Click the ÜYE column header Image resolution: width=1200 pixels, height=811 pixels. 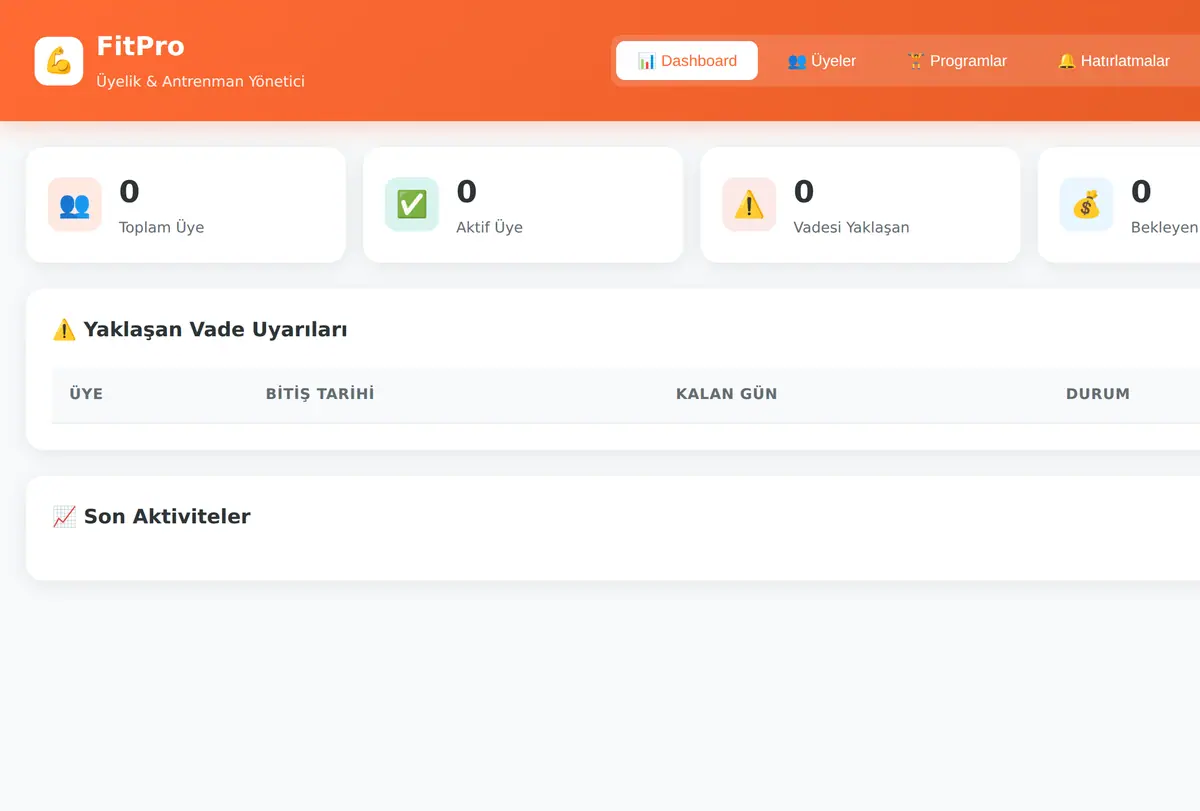coord(86,394)
